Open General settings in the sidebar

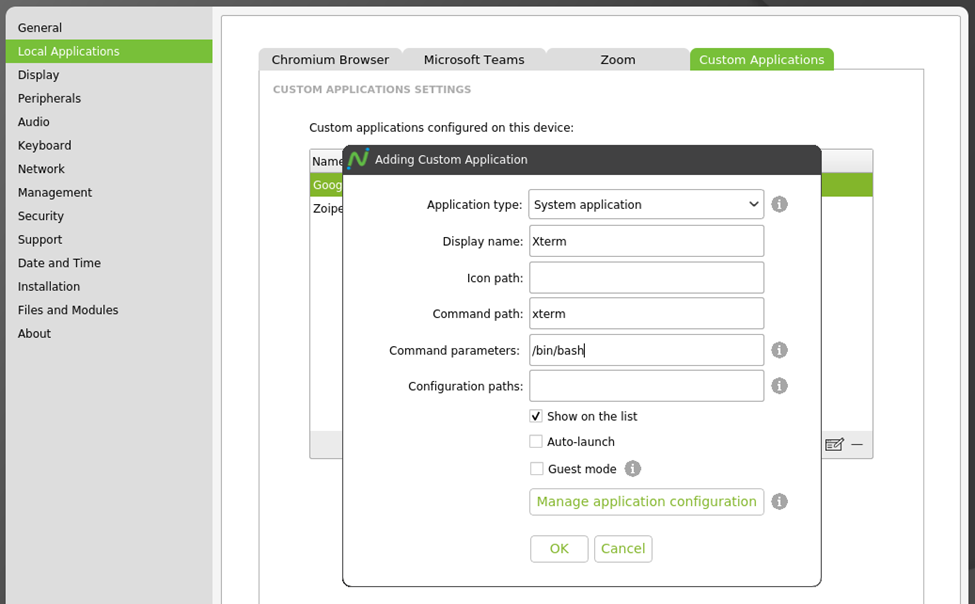109,27
